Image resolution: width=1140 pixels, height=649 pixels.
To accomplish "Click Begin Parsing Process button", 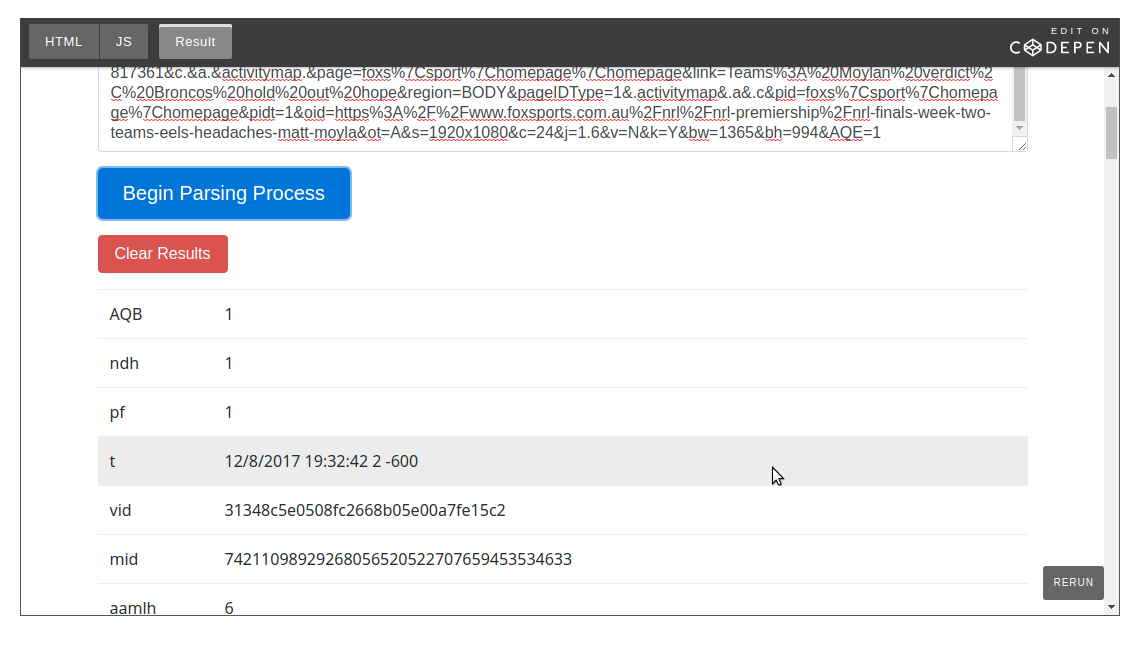I will [x=224, y=193].
